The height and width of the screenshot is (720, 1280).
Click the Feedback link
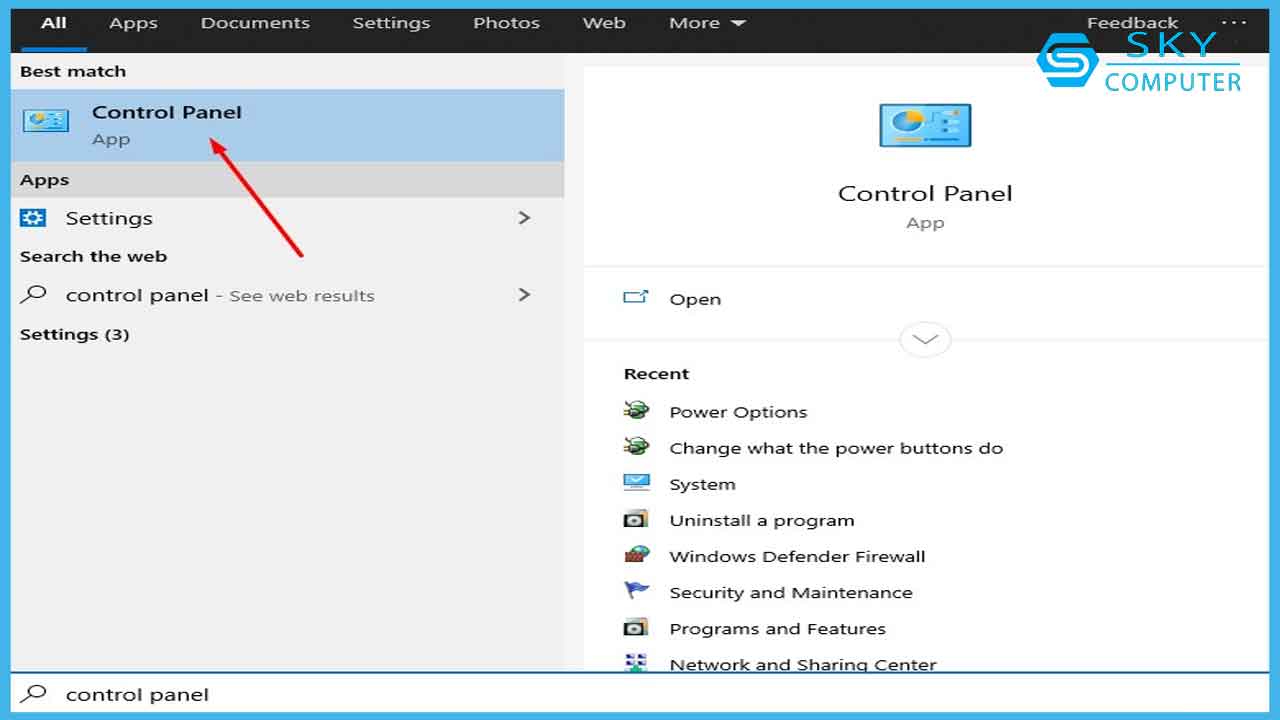click(x=1132, y=23)
